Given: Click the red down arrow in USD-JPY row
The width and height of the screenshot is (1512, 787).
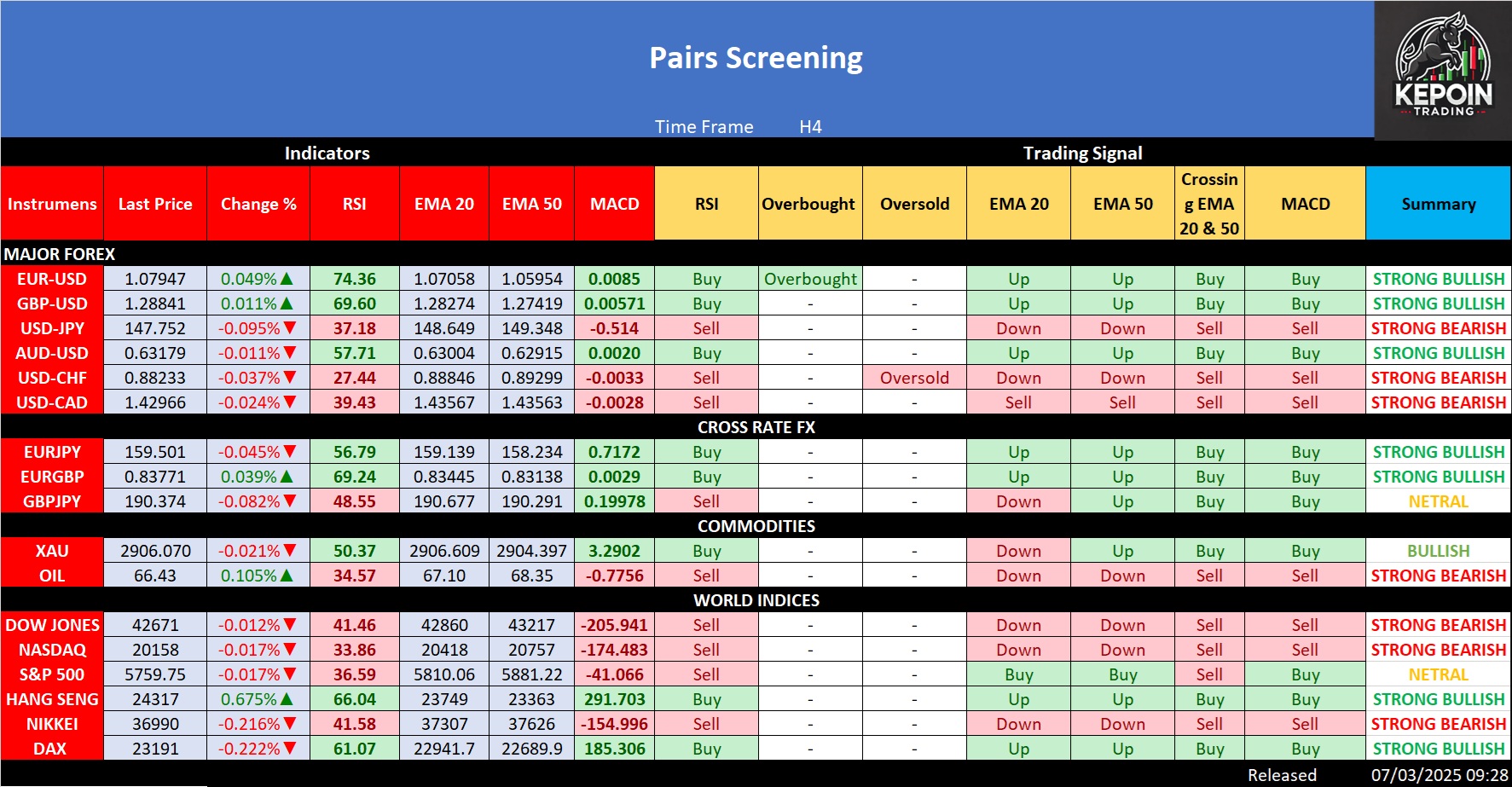Looking at the screenshot, I should point(290,328).
